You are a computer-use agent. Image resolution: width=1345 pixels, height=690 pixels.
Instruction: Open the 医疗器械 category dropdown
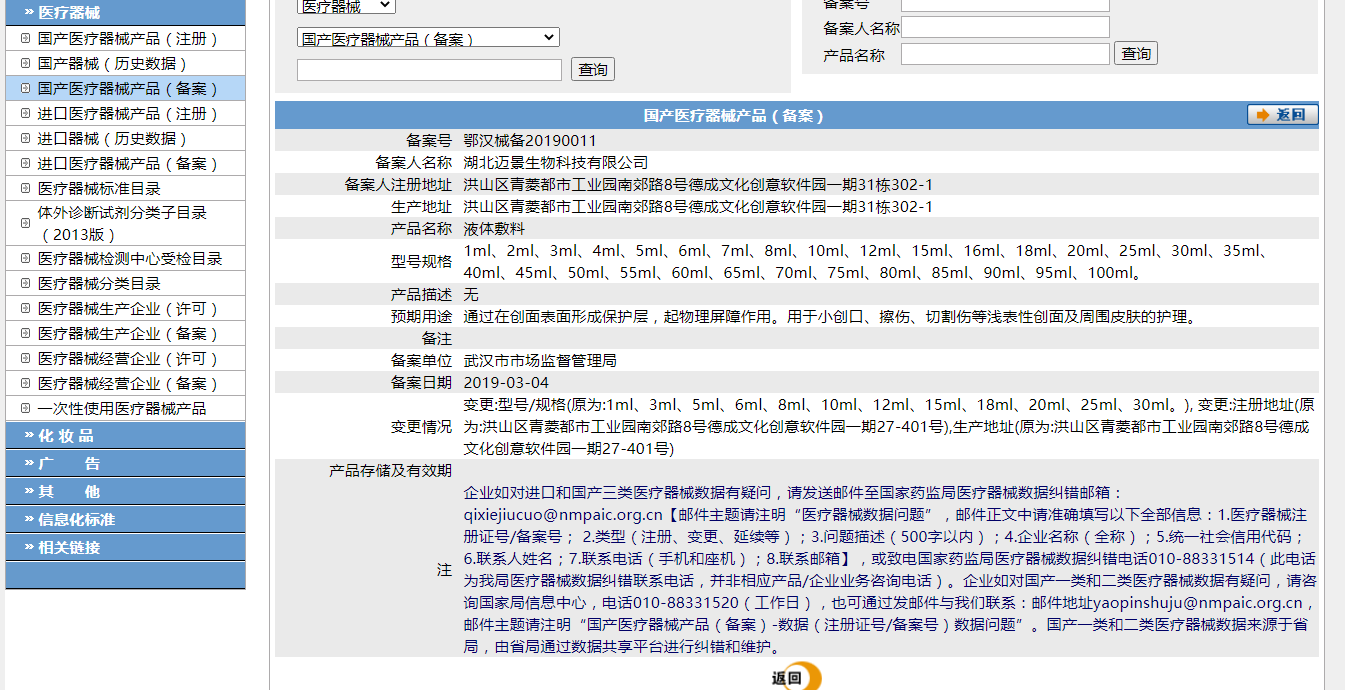(x=346, y=5)
